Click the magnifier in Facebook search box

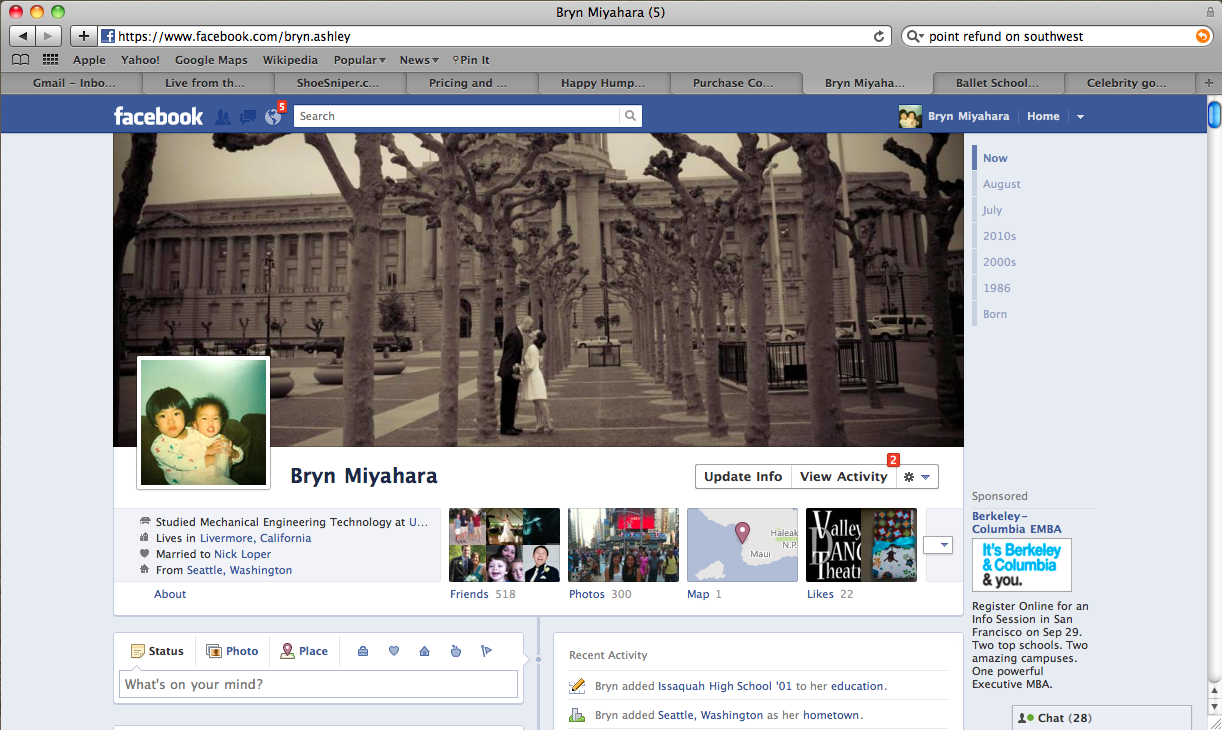[631, 116]
